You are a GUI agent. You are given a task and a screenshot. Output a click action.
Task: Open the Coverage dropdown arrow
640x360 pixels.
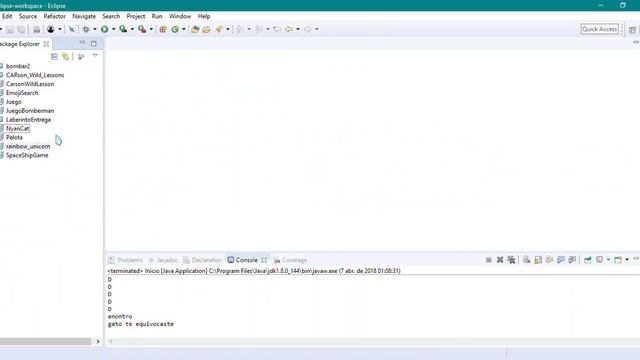(132, 29)
